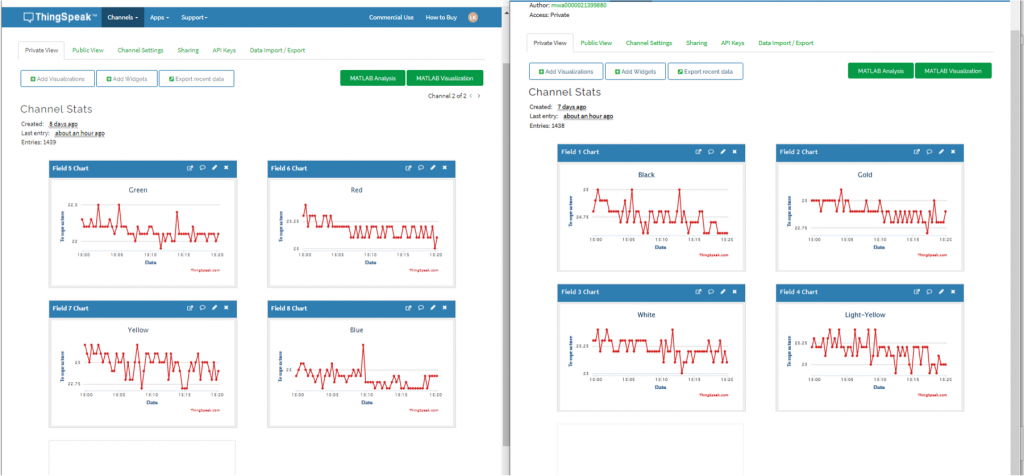Click Add Widgets in right window

tap(635, 71)
